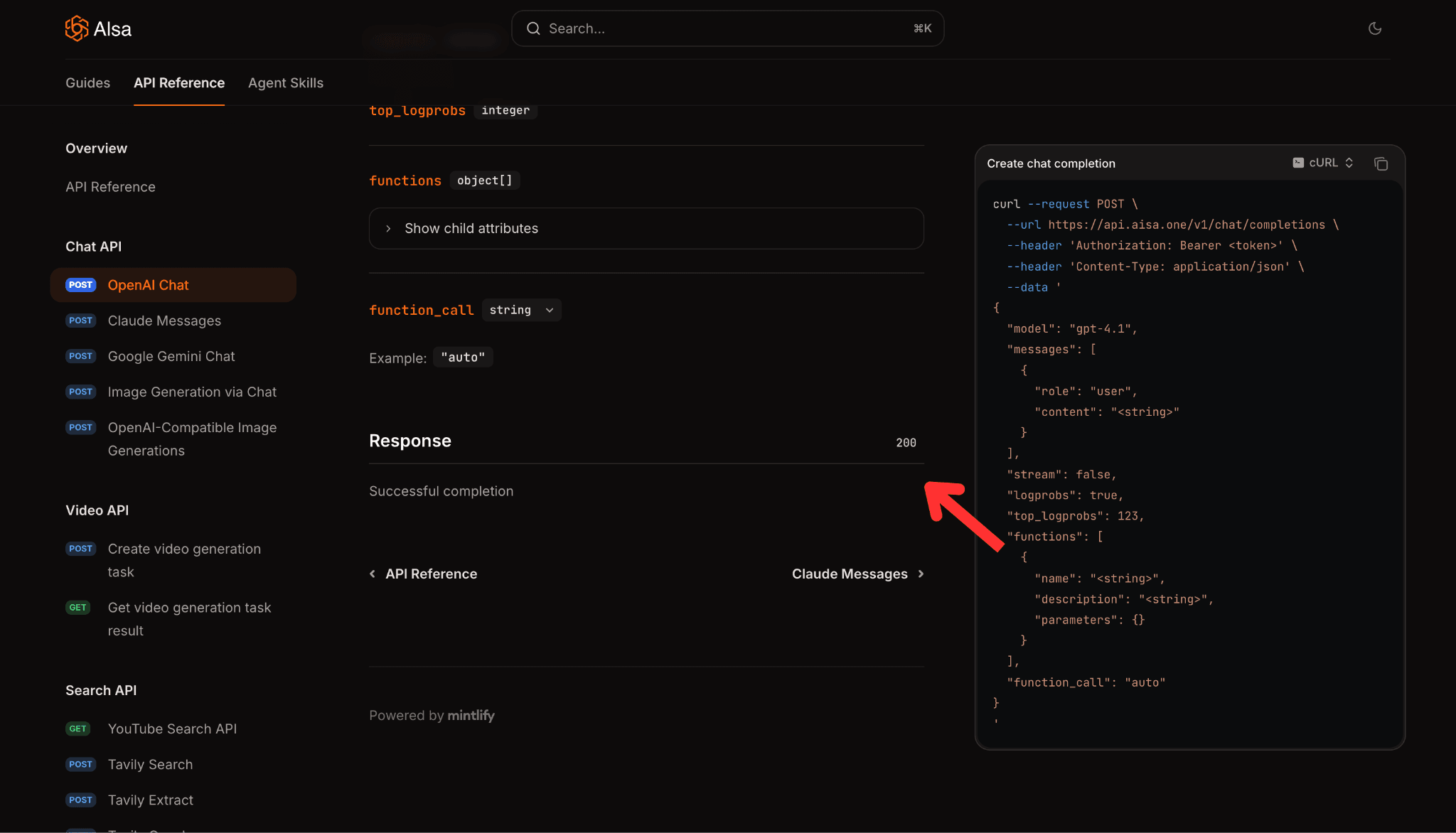Click the Alsa logo icon

pyautogui.click(x=77, y=28)
